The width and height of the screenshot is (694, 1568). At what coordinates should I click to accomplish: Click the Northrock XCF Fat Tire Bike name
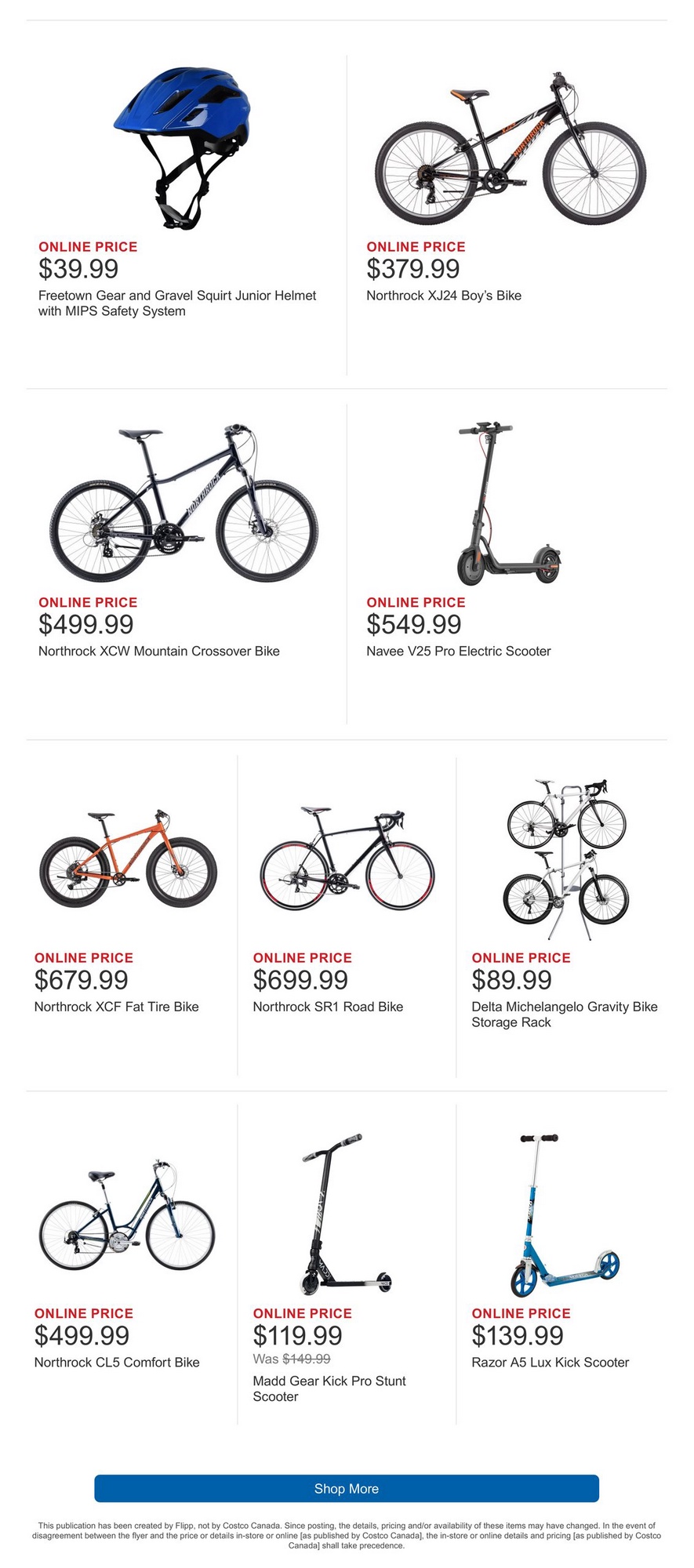pos(117,1007)
